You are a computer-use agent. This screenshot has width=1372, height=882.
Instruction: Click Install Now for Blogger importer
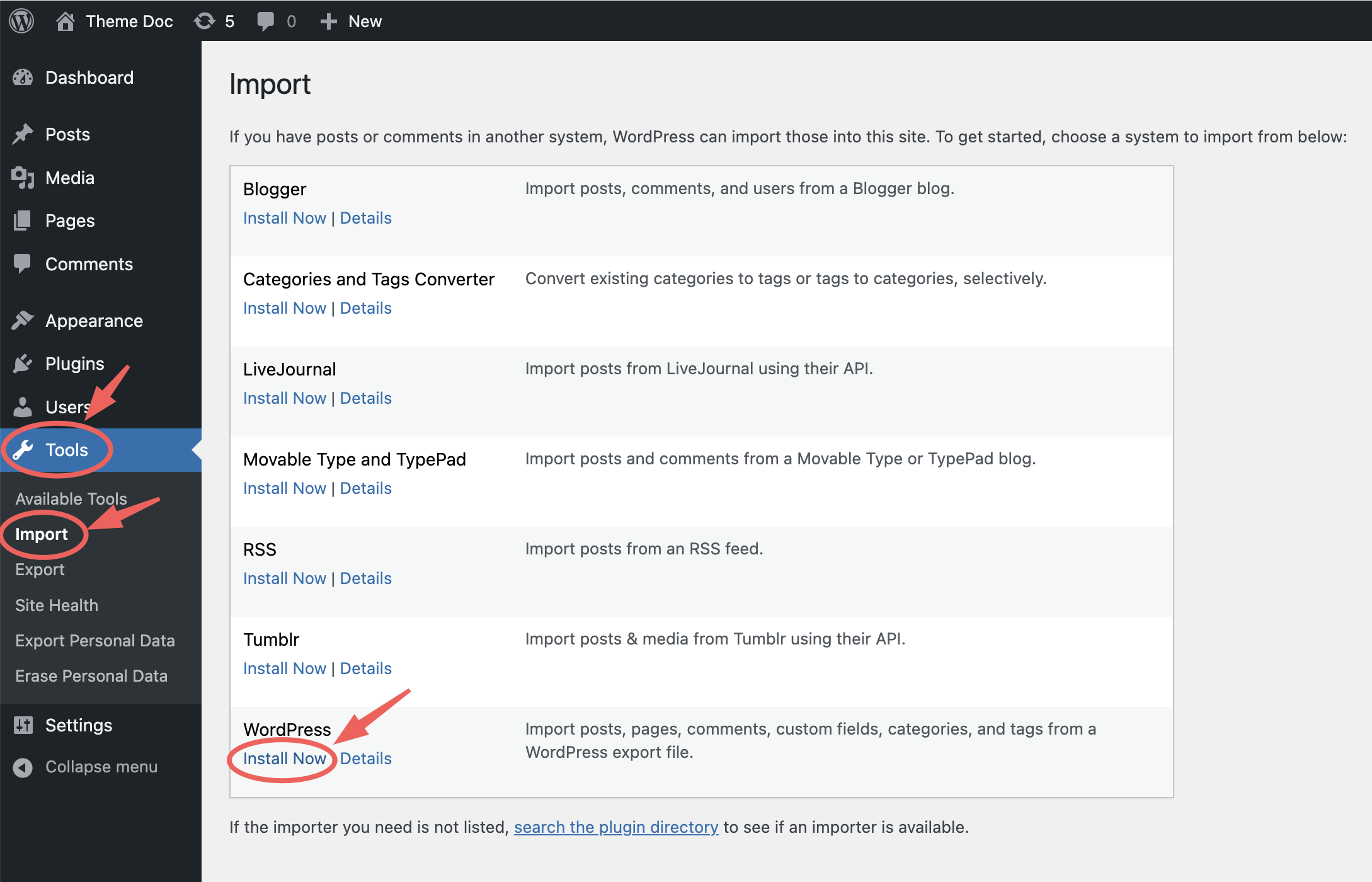[285, 217]
